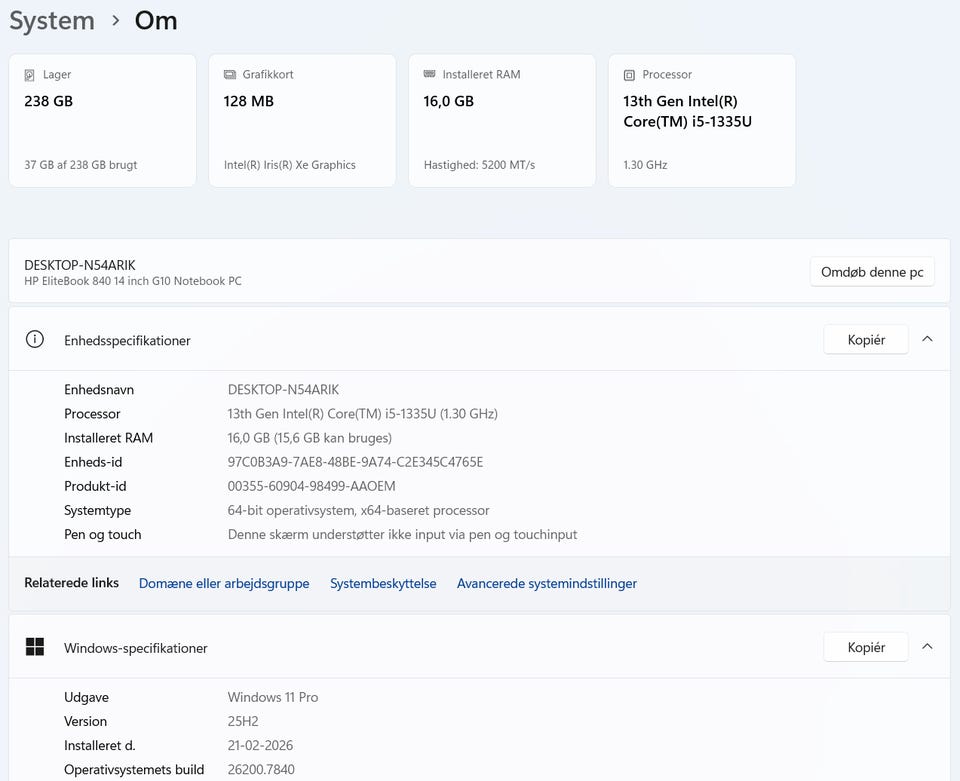Screen dimensions: 960x781
Task: Click the Processor chip icon
Action: [629, 75]
